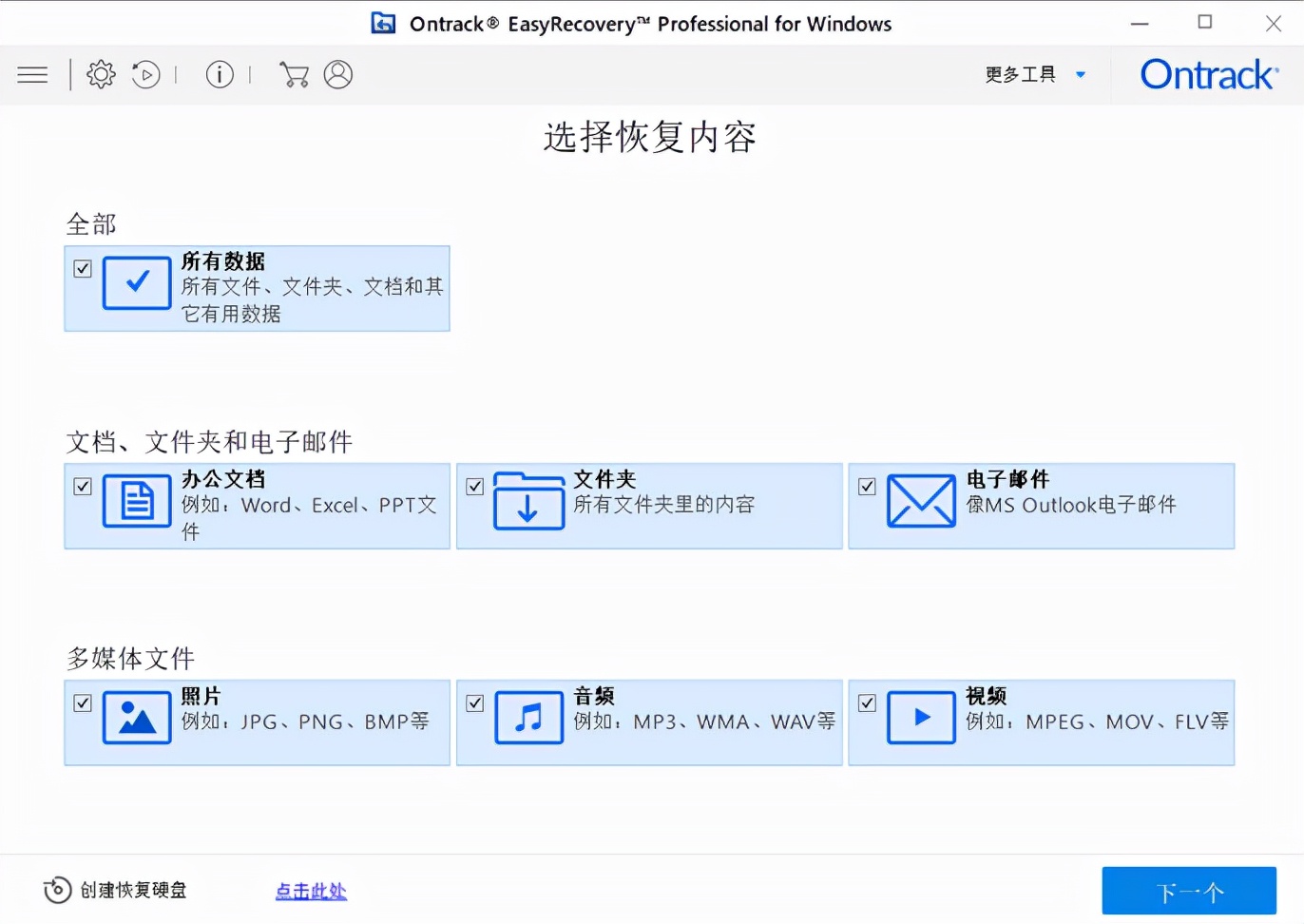Click the 视频 play icon
The width and height of the screenshot is (1304, 924).
pos(920,716)
